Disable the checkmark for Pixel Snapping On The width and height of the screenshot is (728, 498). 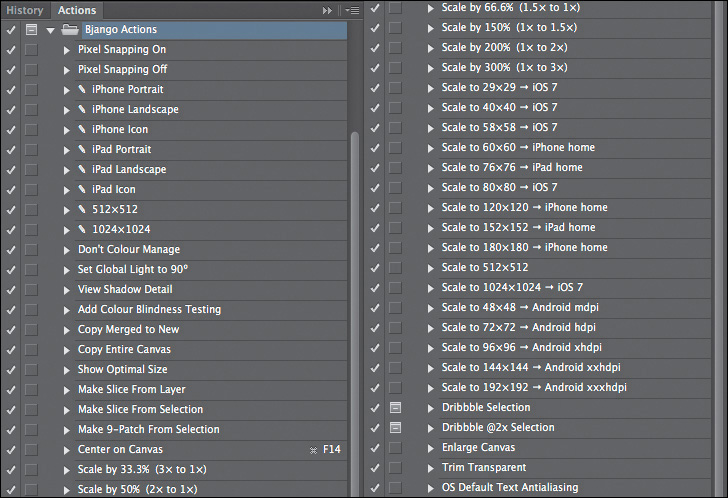point(10,50)
